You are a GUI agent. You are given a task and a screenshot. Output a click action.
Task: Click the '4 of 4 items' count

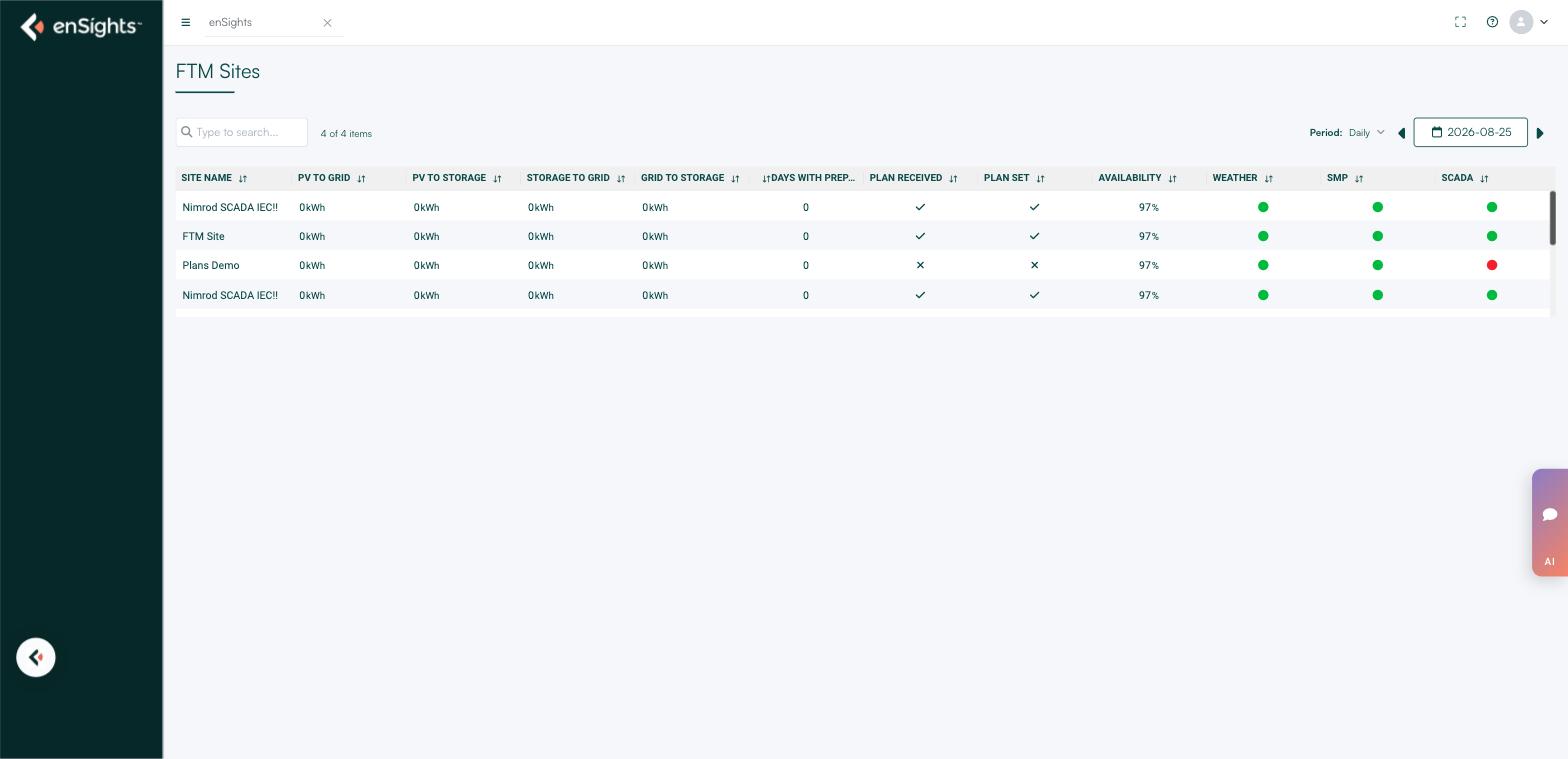pyautogui.click(x=346, y=134)
